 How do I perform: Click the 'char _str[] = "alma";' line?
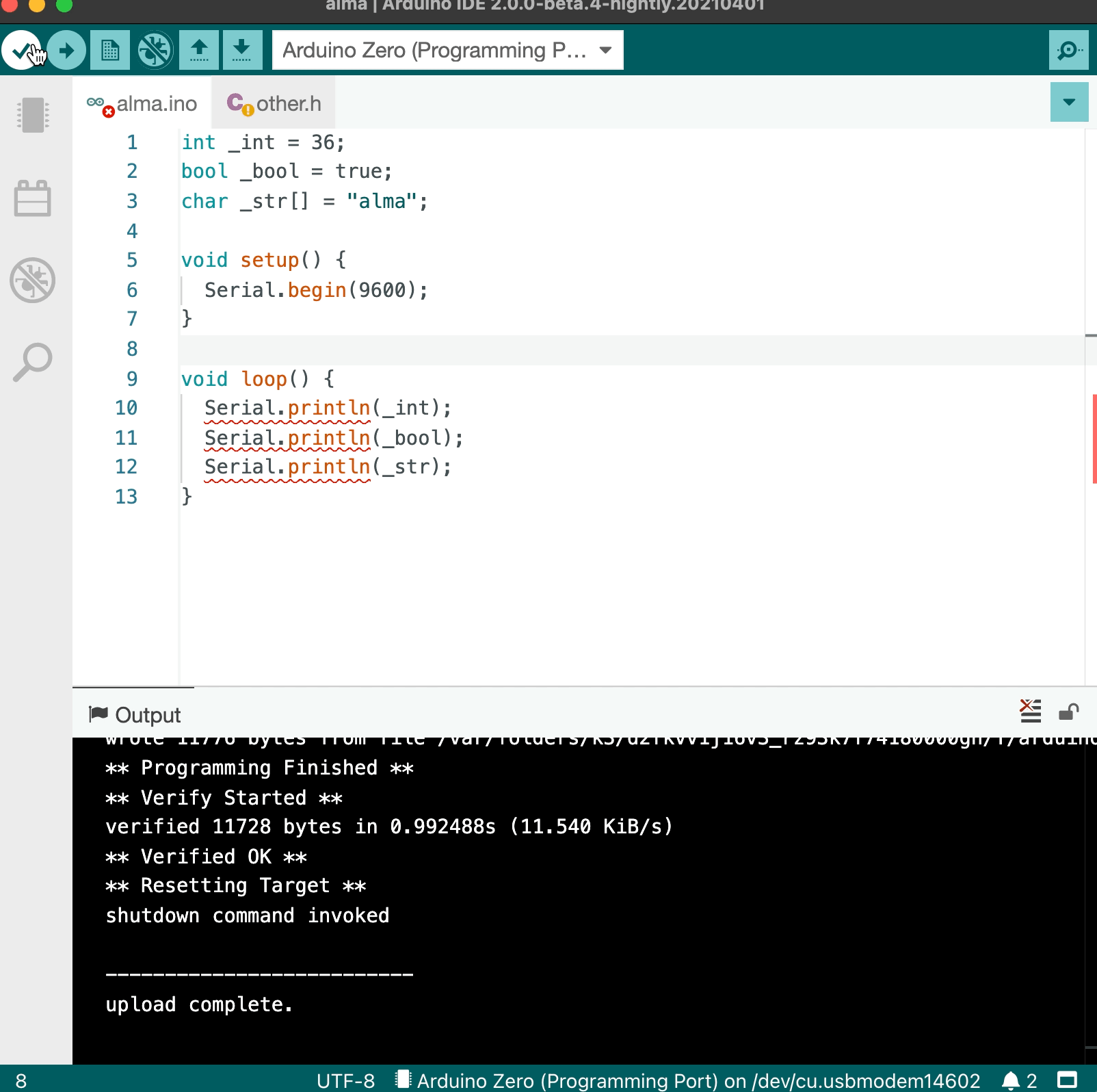305,201
